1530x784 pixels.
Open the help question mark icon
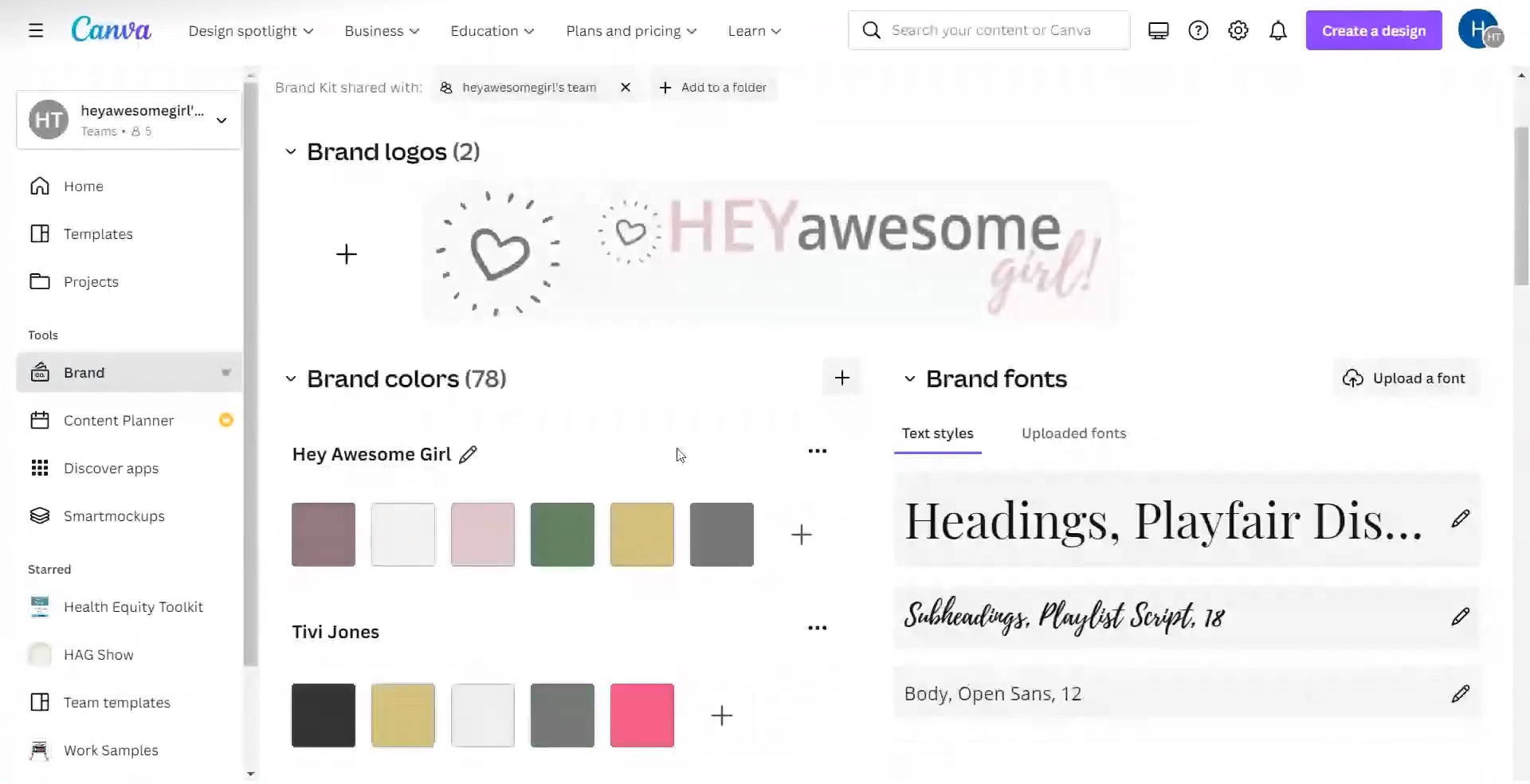[x=1198, y=31]
